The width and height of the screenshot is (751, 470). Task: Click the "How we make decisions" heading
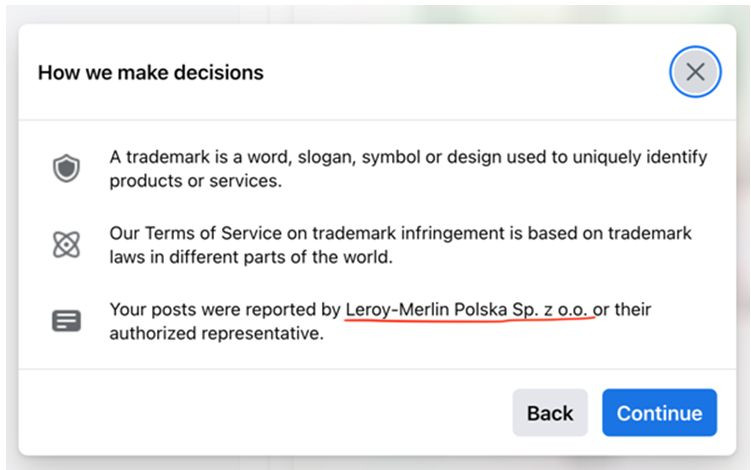point(151,73)
